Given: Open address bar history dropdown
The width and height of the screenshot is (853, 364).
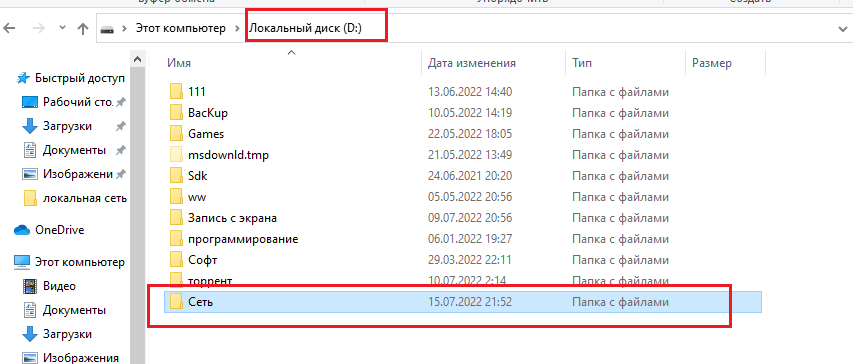Looking at the screenshot, I should pos(843,29).
